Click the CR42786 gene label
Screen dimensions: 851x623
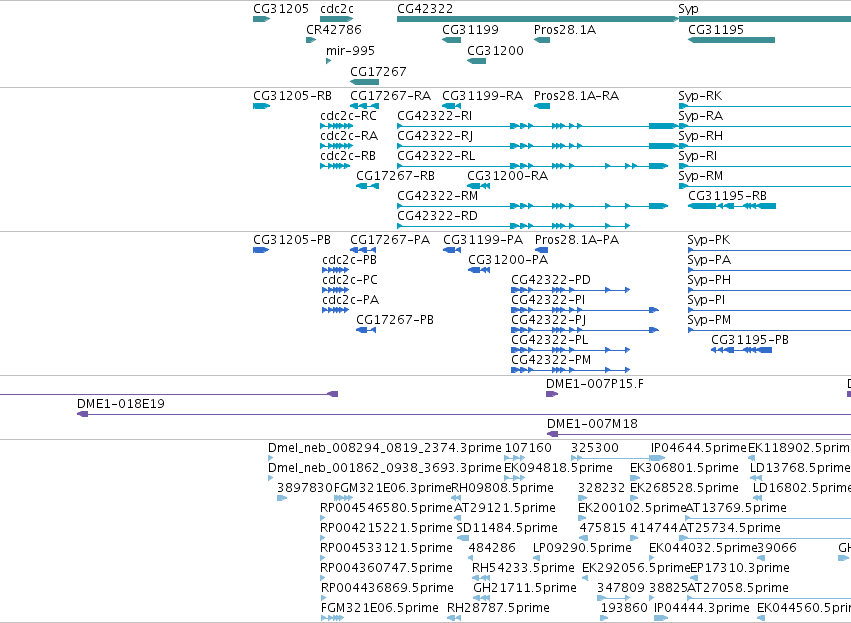coord(334,29)
